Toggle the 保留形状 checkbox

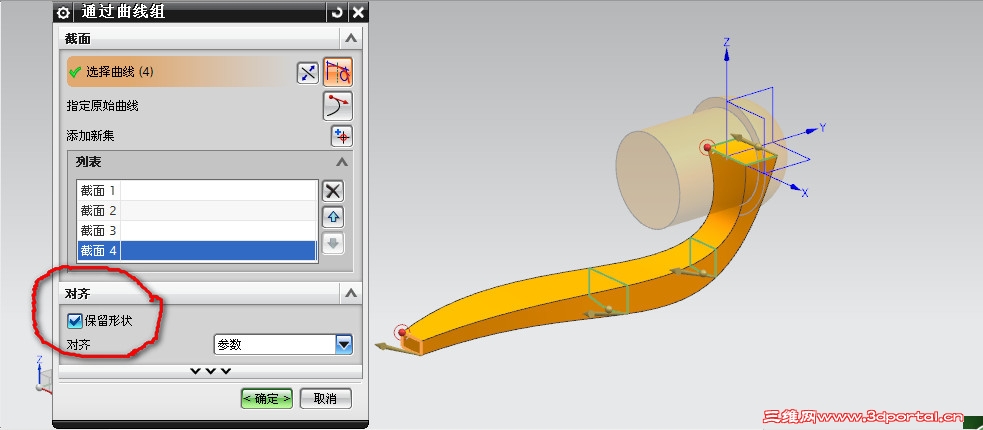click(x=75, y=322)
